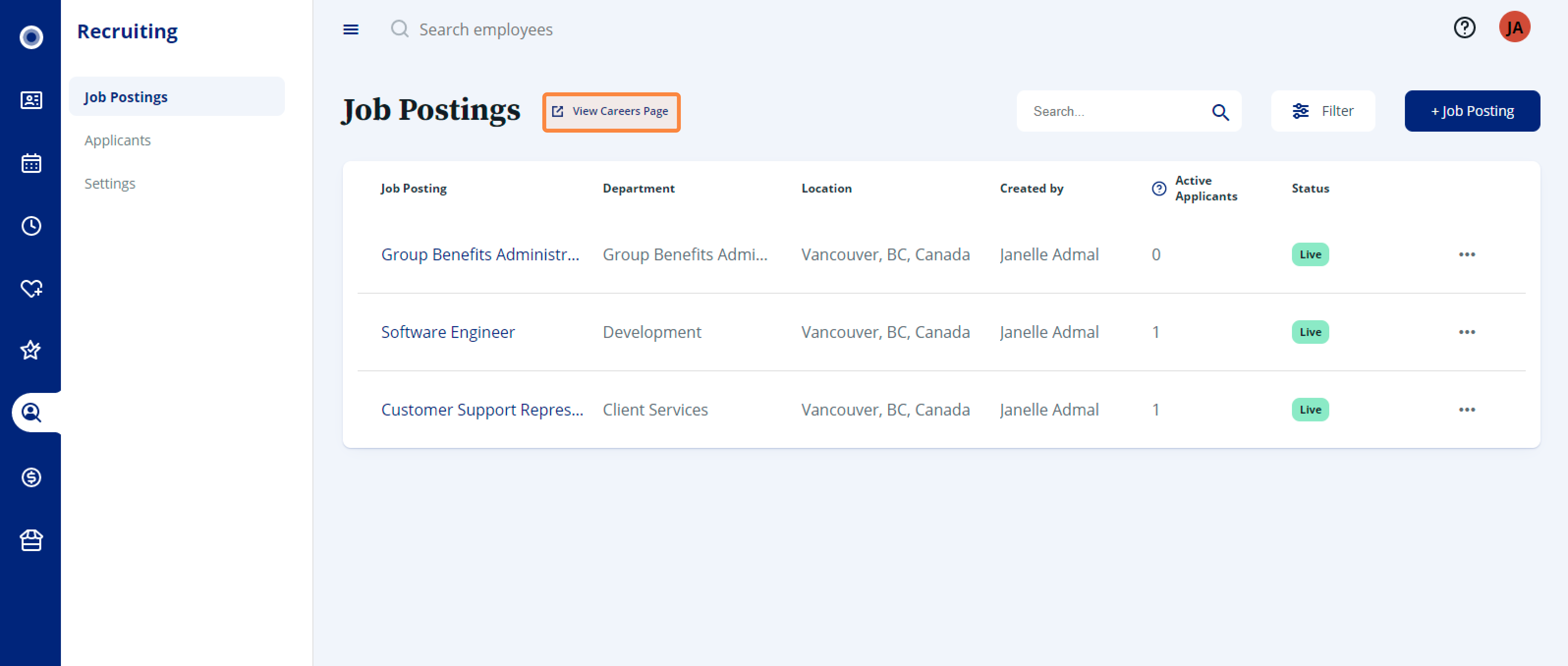Click Janelle Admal in Customer Support row

[1049, 410]
